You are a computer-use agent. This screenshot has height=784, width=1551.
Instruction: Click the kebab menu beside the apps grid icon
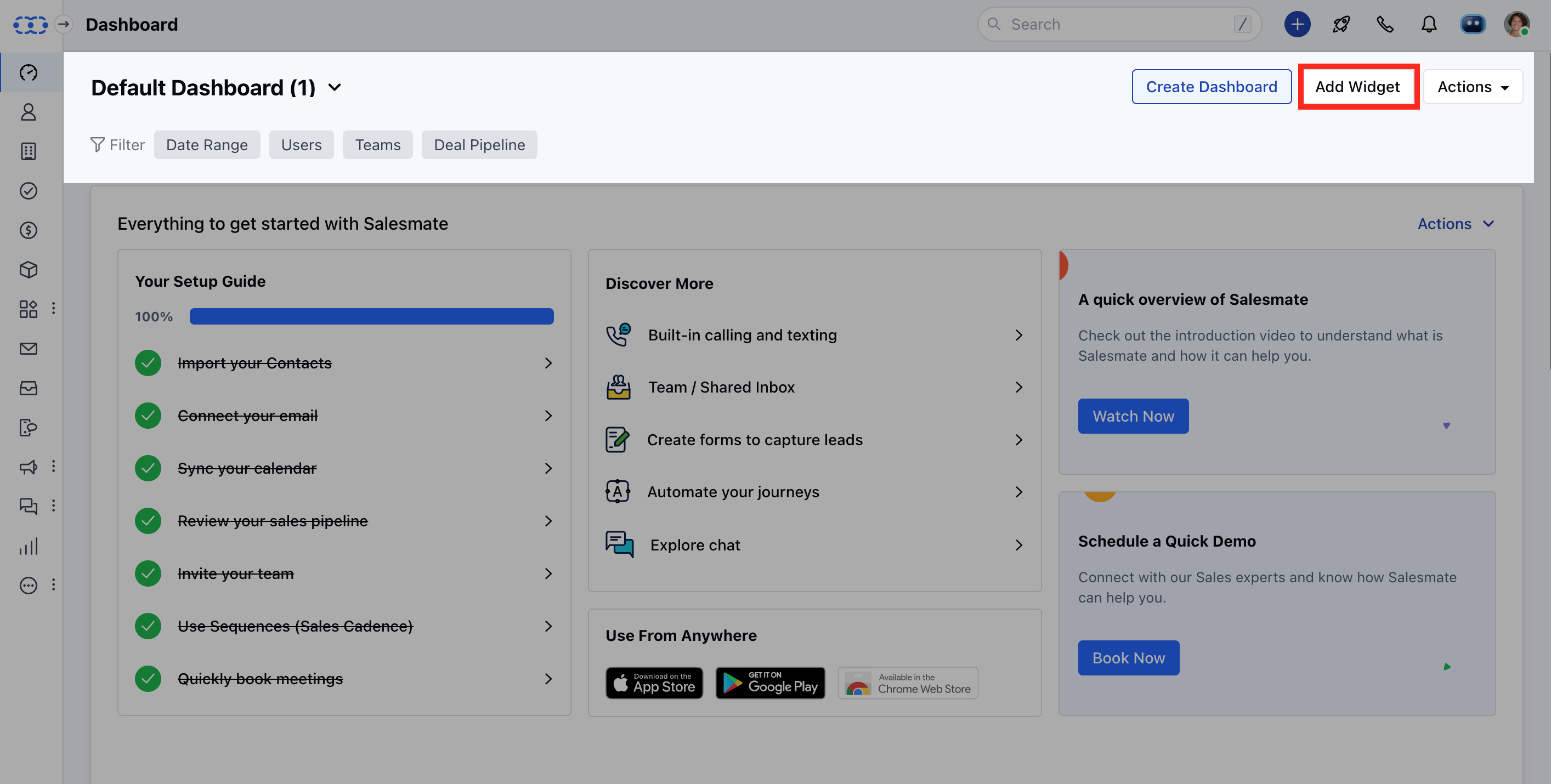(54, 308)
